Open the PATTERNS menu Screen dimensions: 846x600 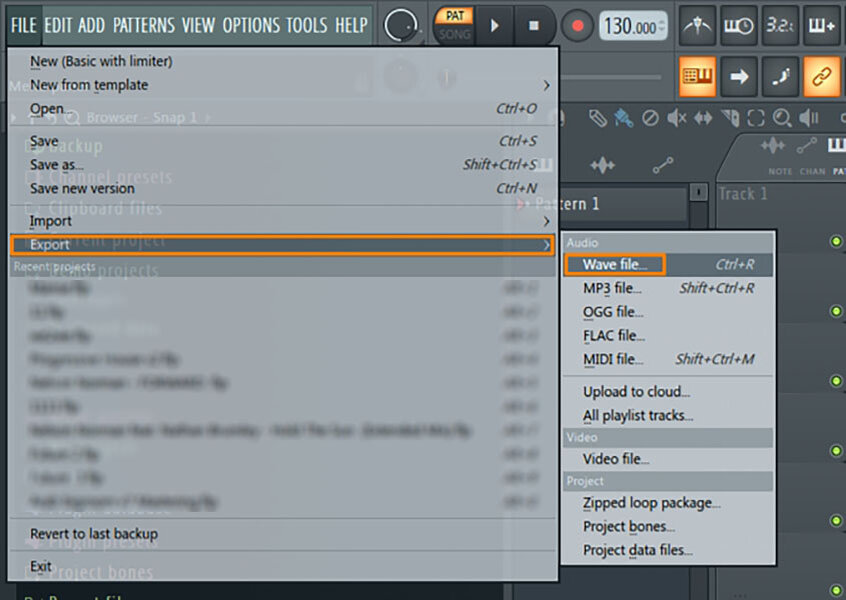click(144, 25)
